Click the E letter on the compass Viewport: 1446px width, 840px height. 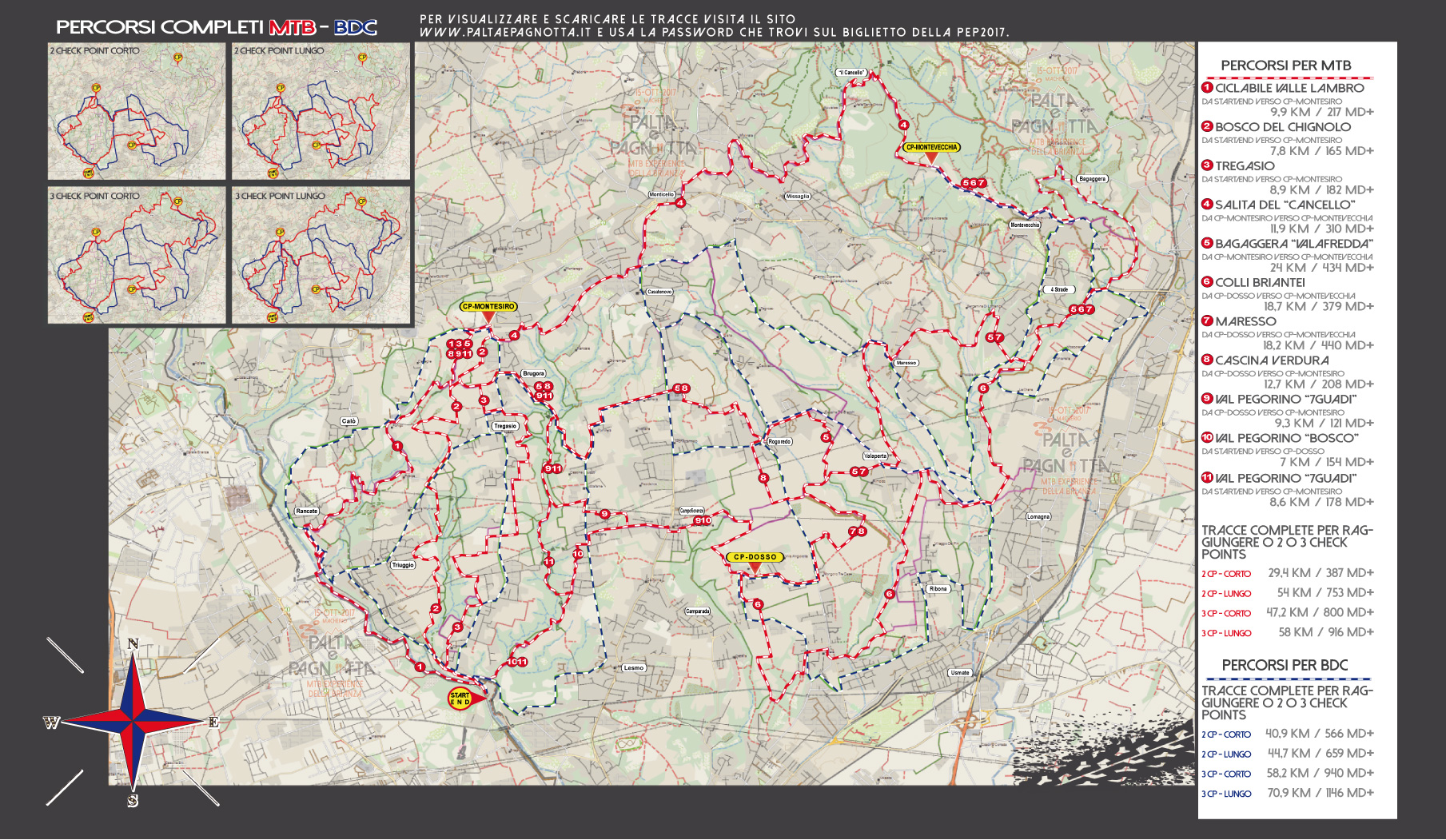click(x=213, y=723)
